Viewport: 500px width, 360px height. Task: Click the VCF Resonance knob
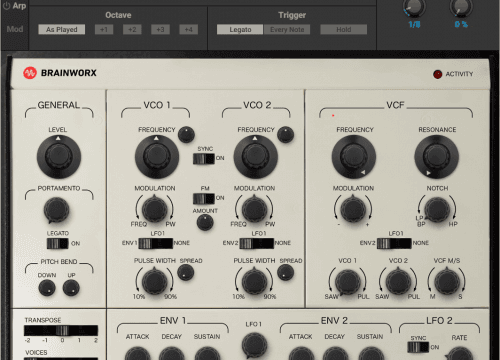click(436, 157)
